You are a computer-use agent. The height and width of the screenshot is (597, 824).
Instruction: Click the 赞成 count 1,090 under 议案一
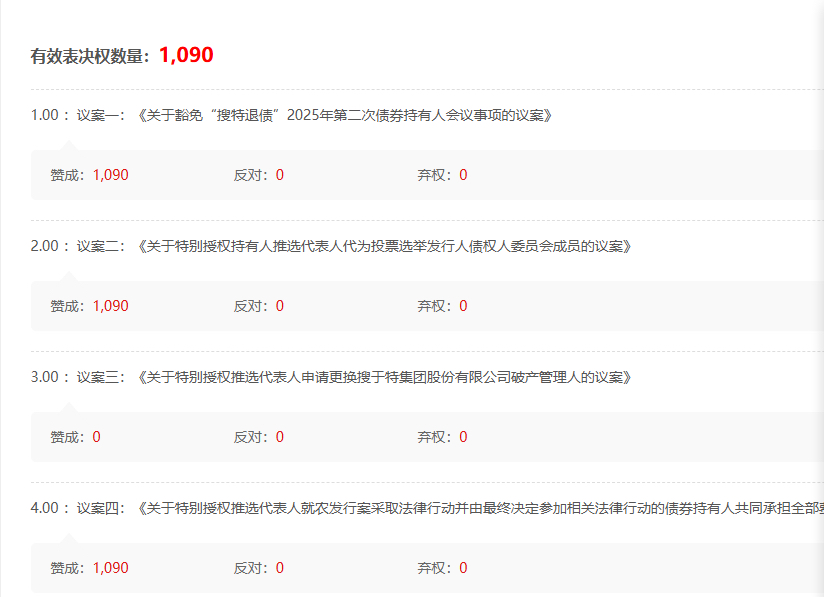(110, 175)
